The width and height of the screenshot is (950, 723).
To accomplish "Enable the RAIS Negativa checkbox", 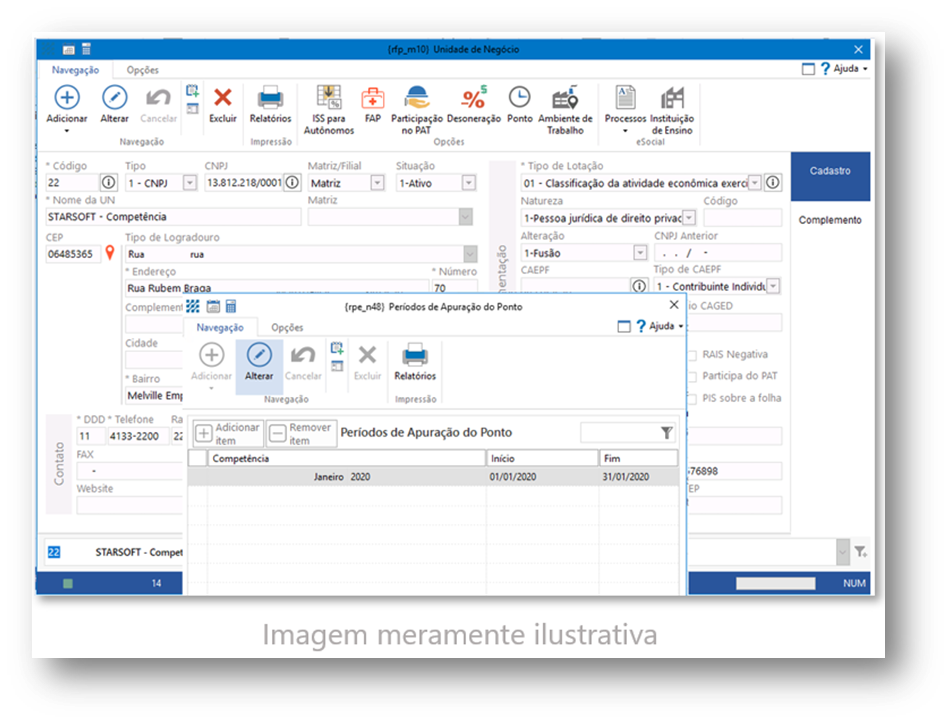I will pos(692,355).
